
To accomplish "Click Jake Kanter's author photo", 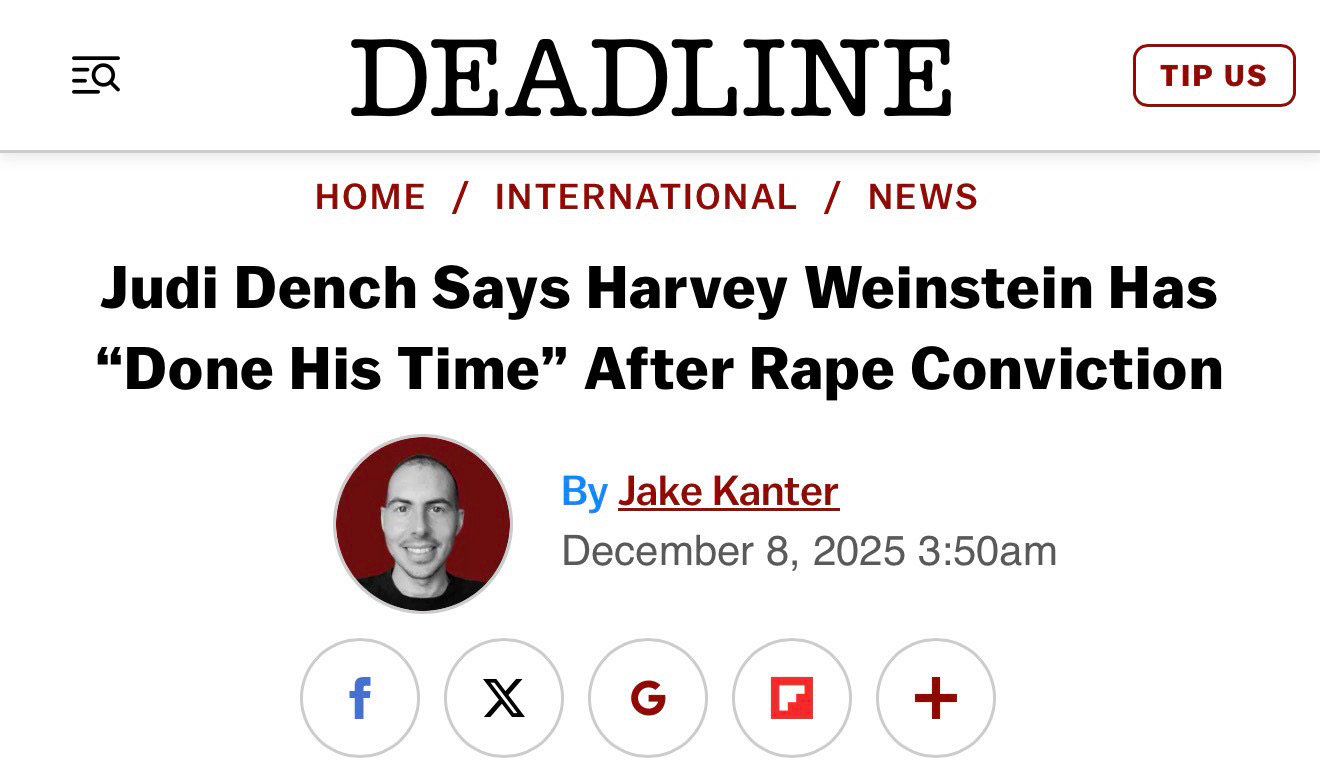I will pos(423,523).
